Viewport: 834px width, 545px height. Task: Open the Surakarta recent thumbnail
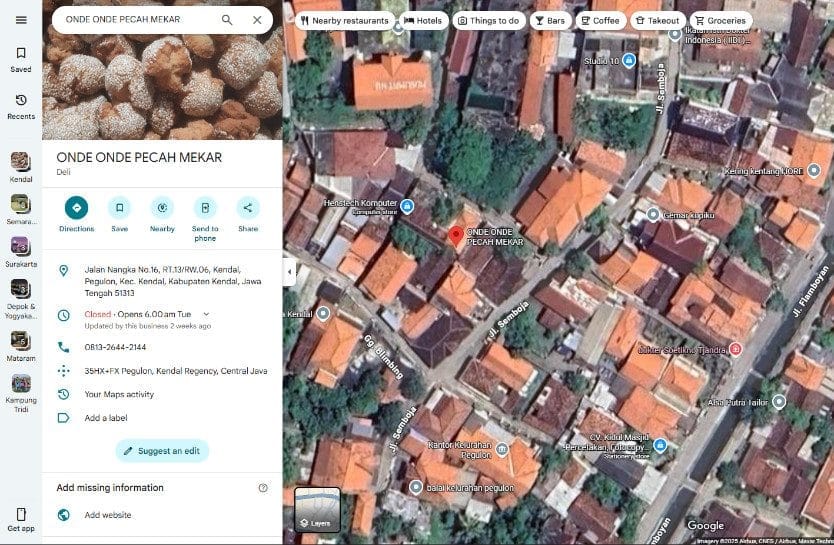pyautogui.click(x=21, y=246)
